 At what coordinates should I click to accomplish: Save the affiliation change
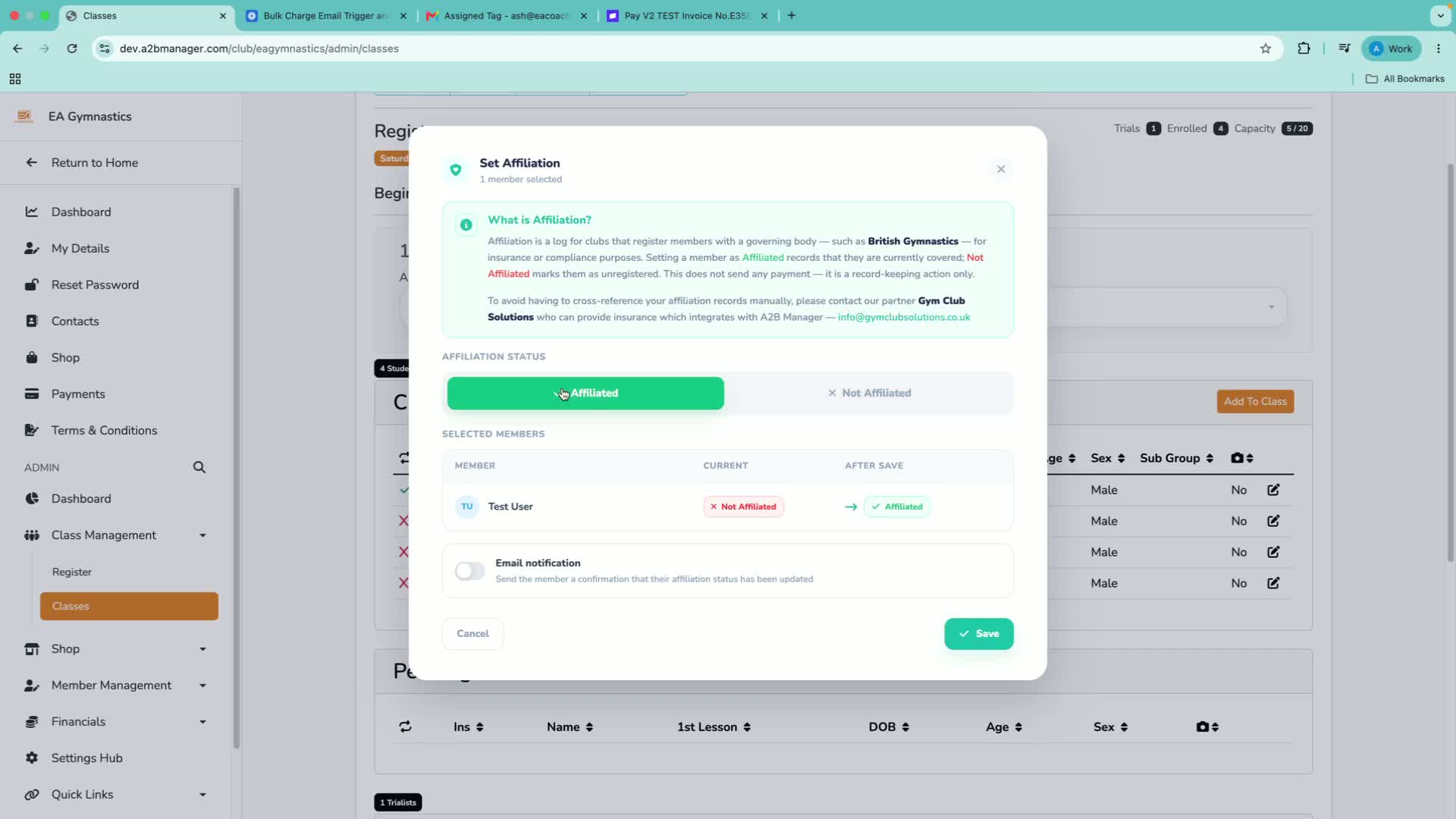tap(978, 634)
